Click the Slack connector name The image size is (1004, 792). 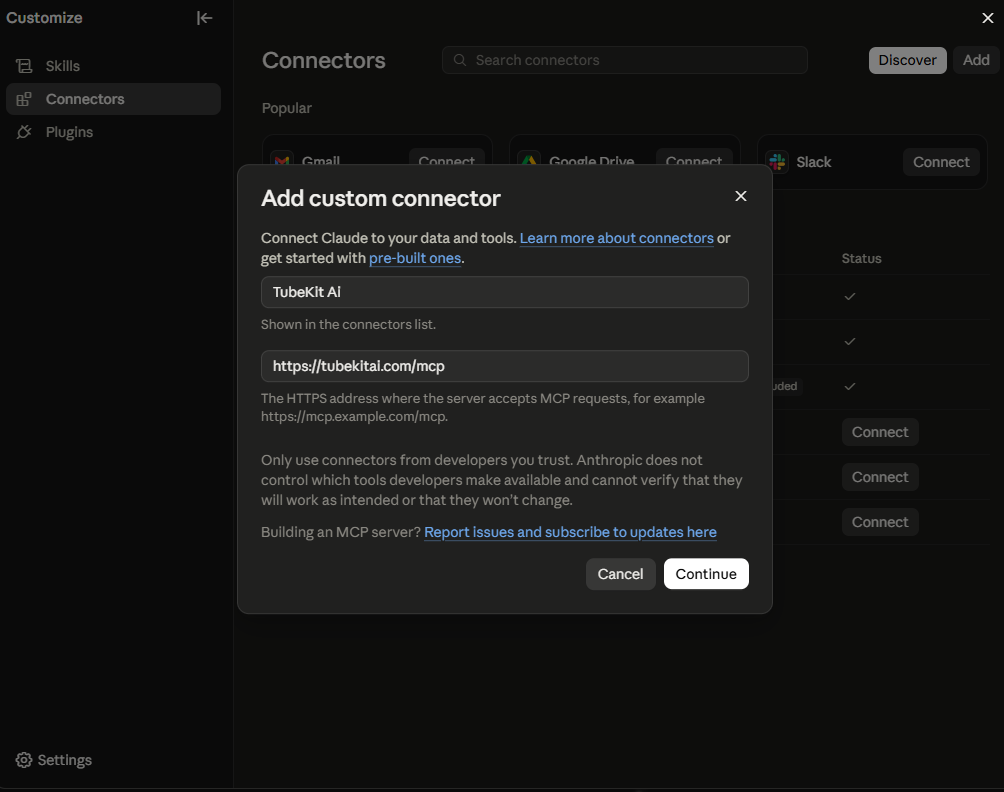[813, 162]
